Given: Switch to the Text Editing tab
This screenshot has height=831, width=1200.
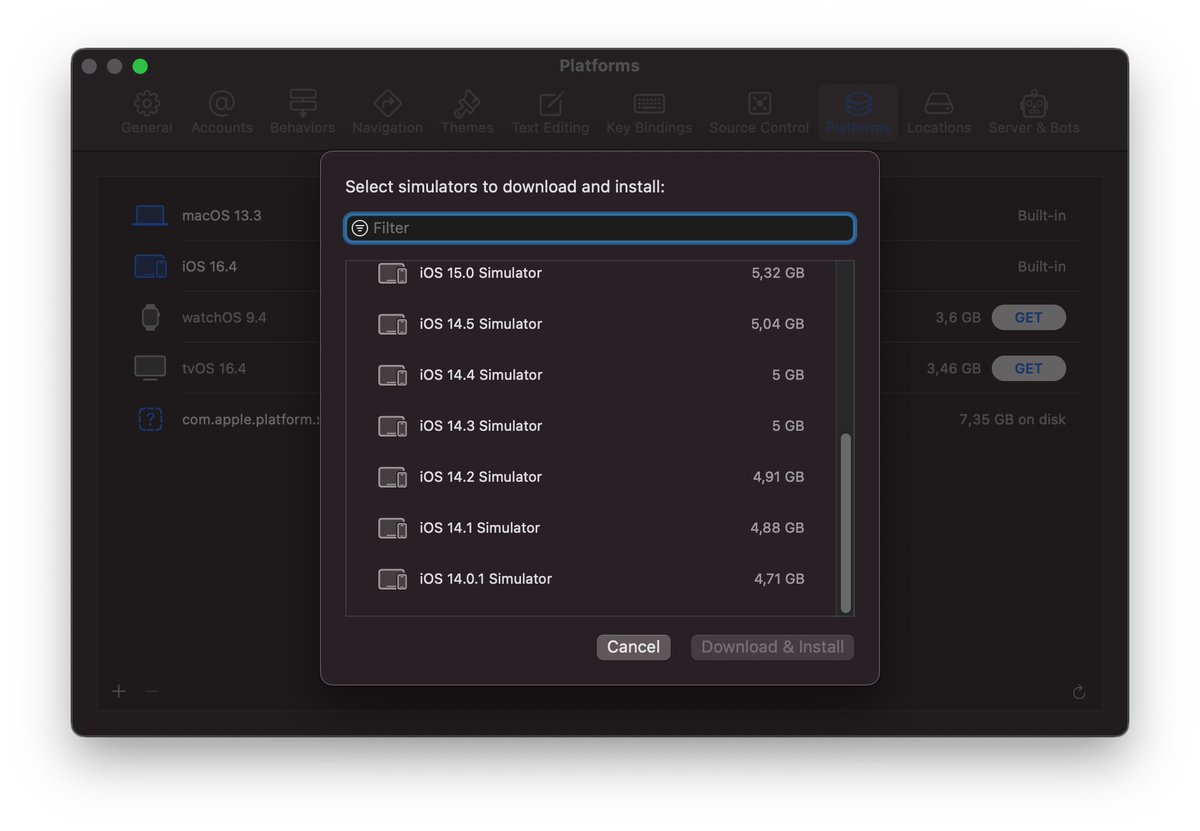Looking at the screenshot, I should click(x=550, y=110).
